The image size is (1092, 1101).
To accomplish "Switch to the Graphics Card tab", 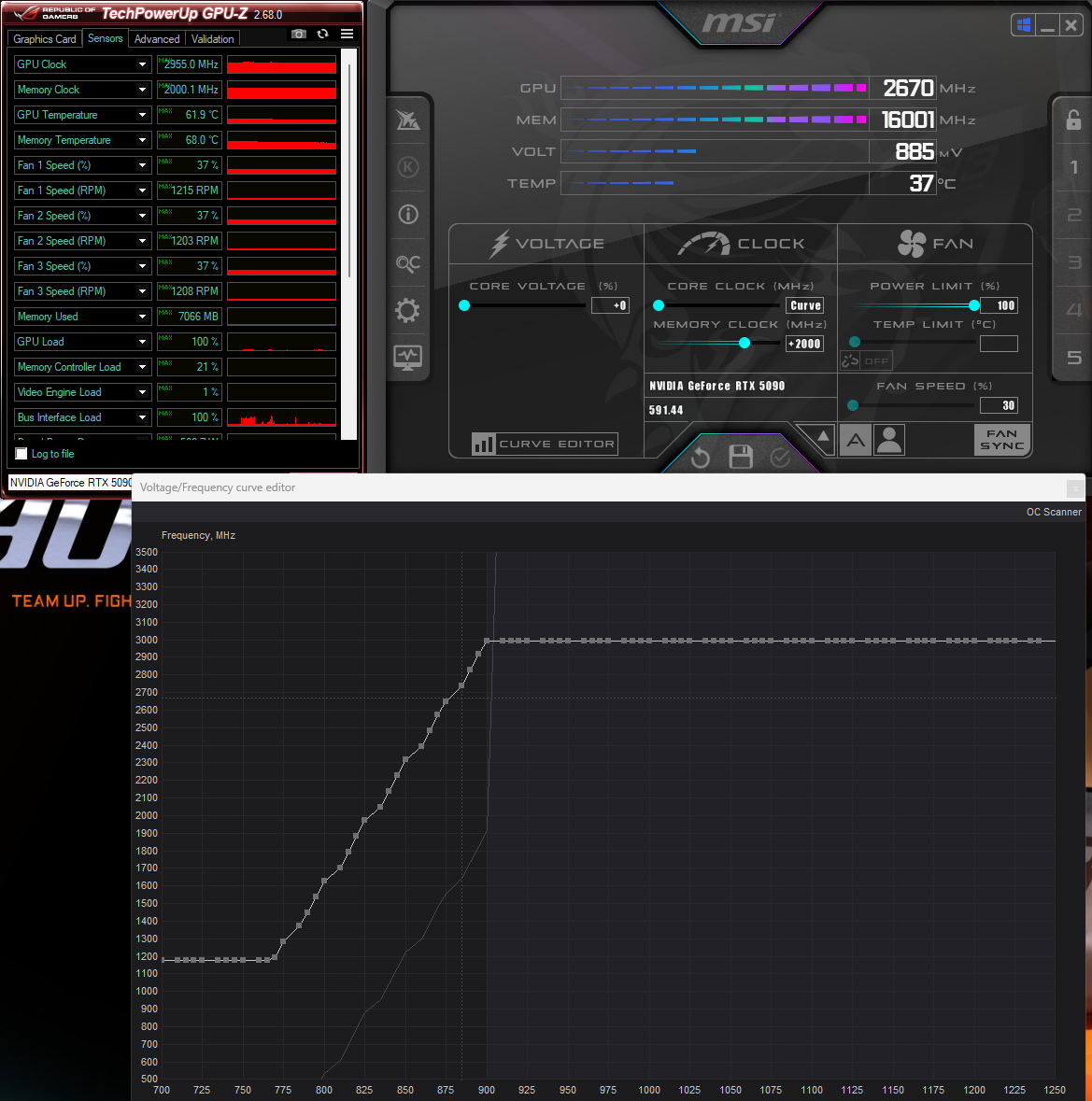I will 44,39.
